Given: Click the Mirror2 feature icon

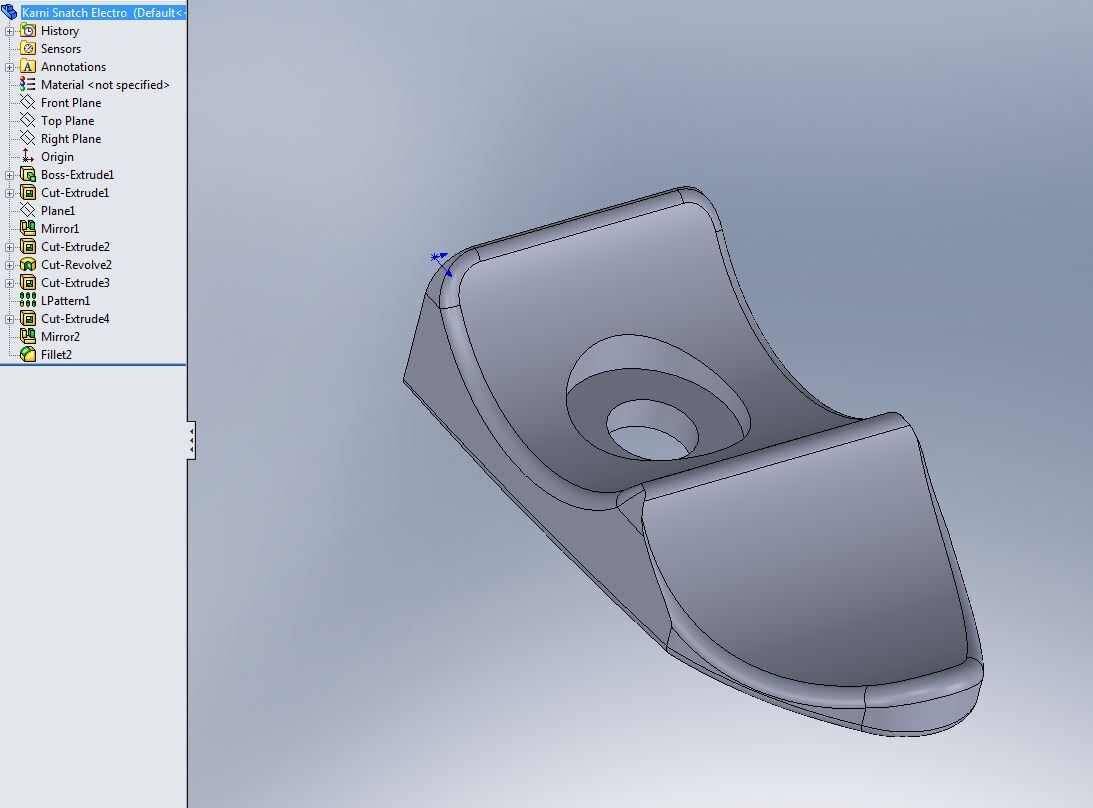Looking at the screenshot, I should [x=28, y=336].
